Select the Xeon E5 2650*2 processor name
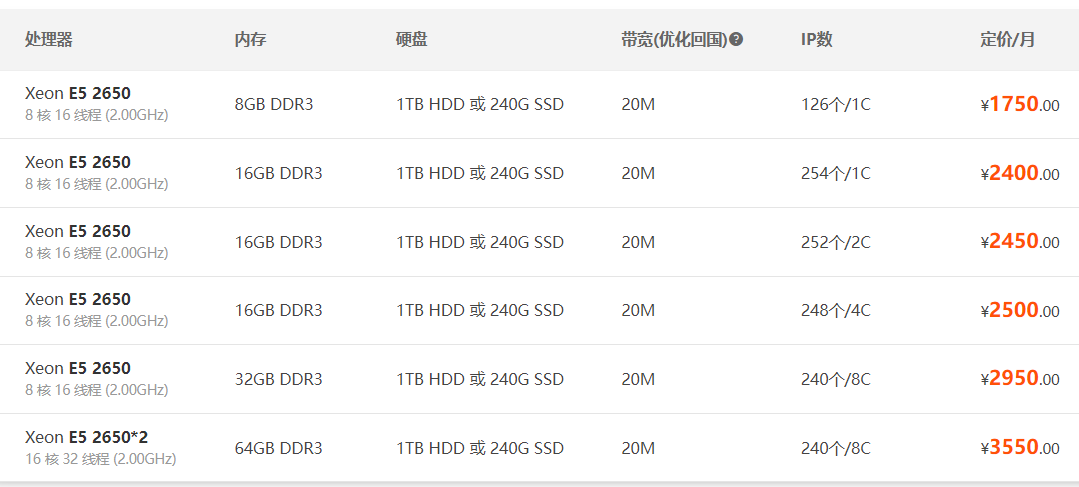Image resolution: width=1079 pixels, height=487 pixels. (x=87, y=437)
